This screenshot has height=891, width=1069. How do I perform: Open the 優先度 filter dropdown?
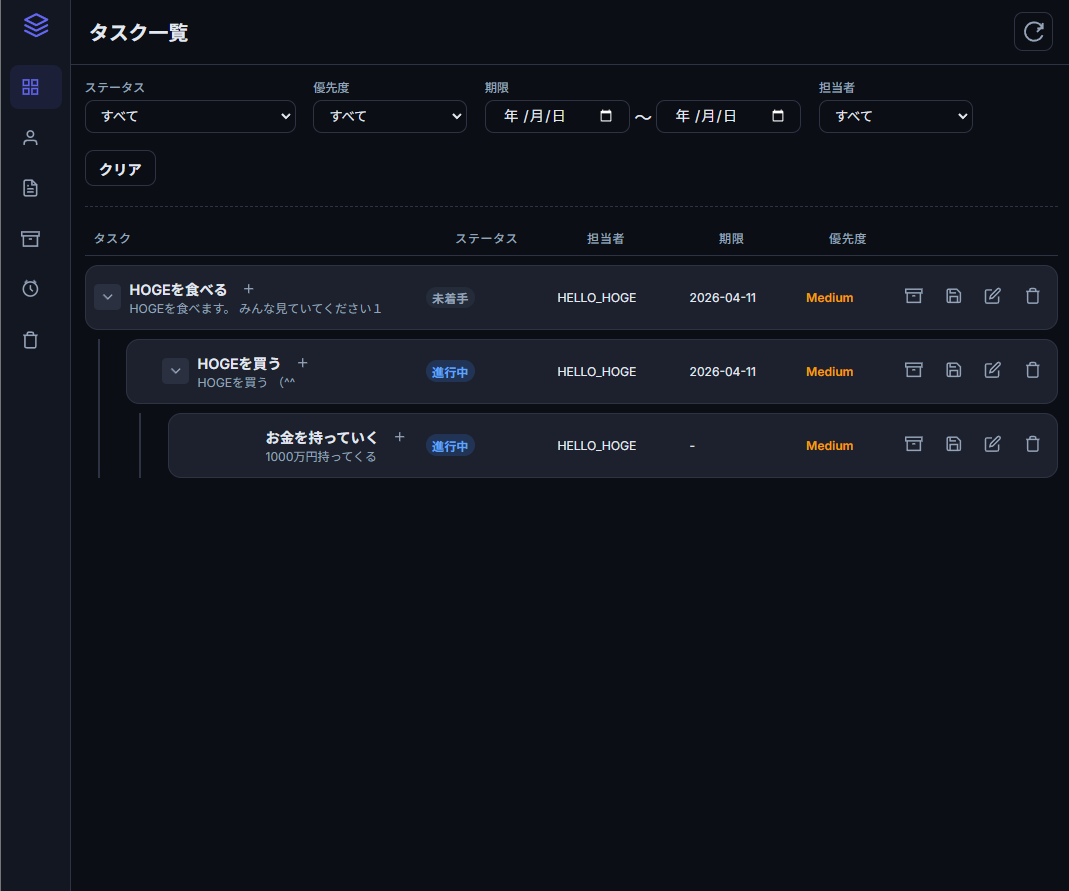tap(389, 117)
